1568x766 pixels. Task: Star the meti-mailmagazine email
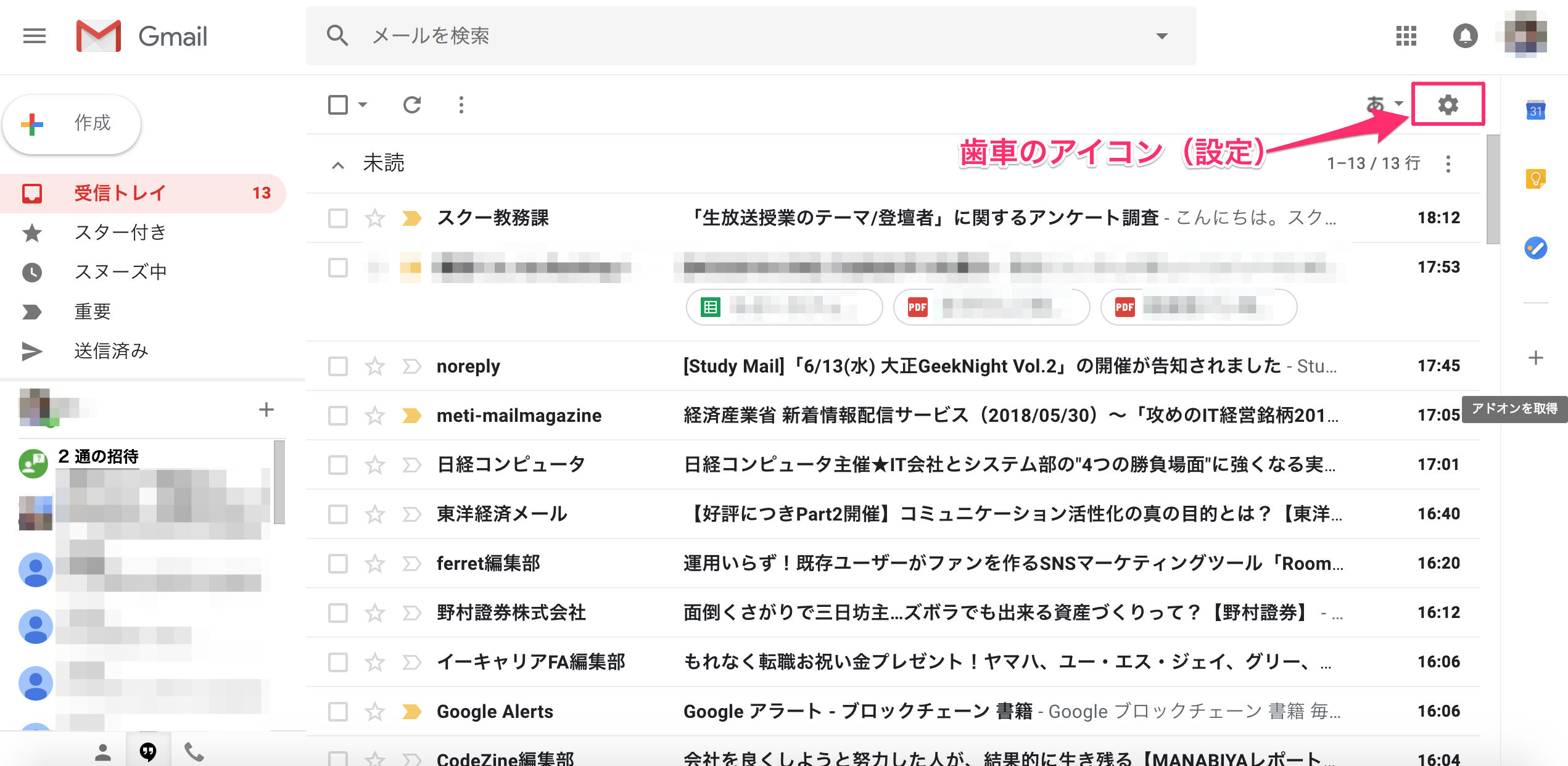(375, 415)
